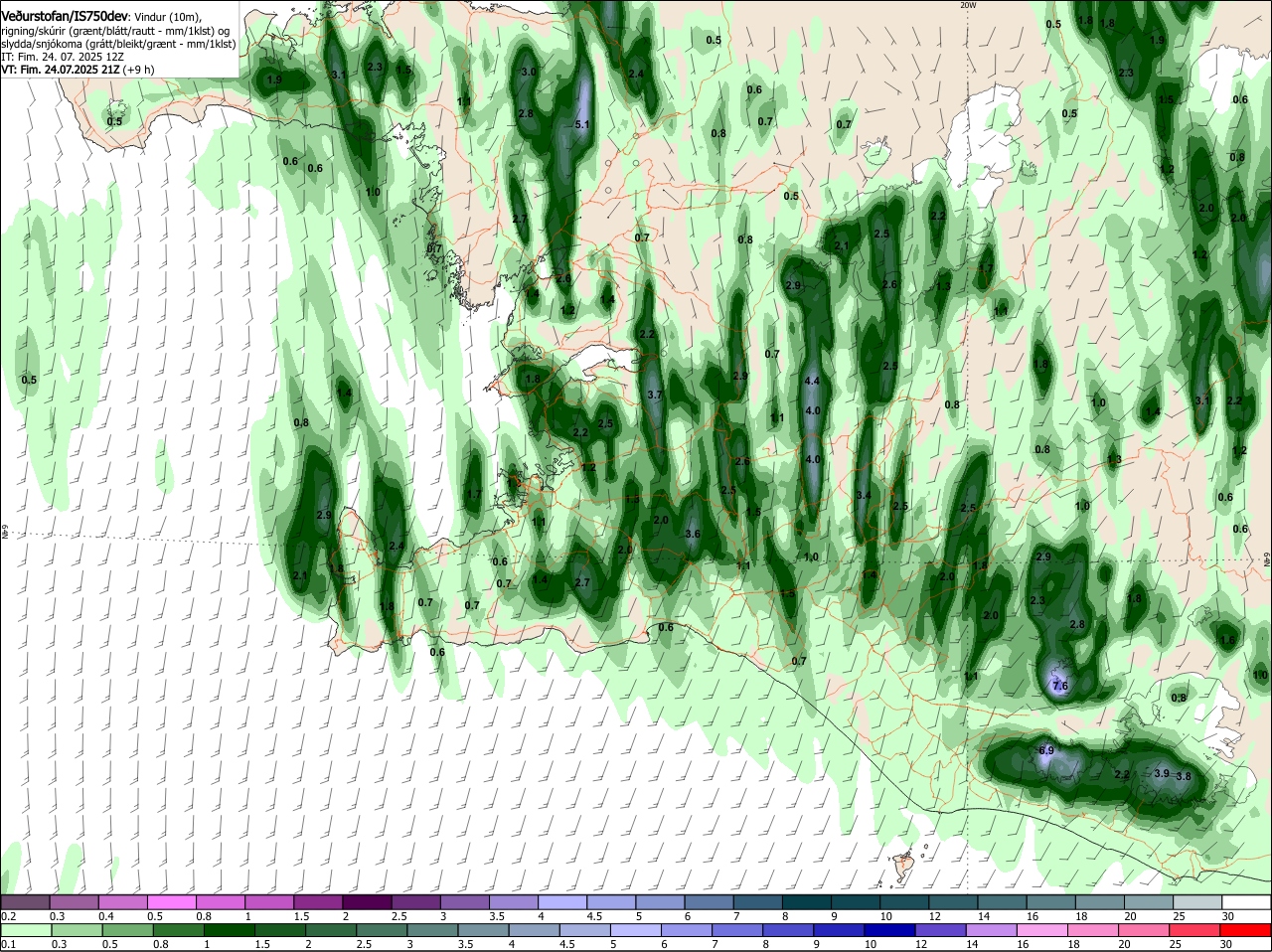Click the 3.0 rainfall value label
1272x952 pixels.
coord(529,72)
